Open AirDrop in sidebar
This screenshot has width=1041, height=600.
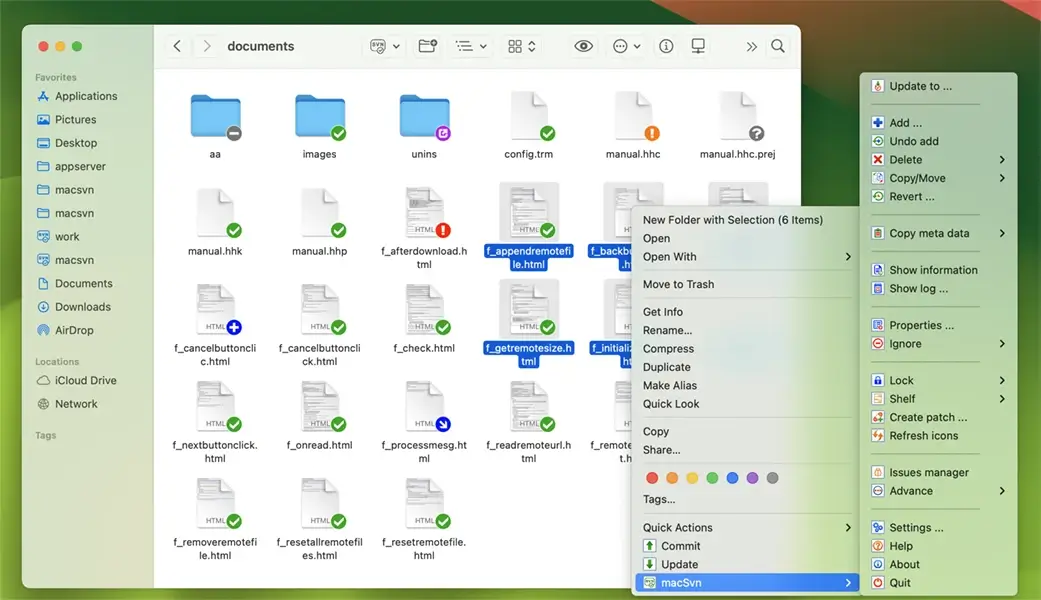[65, 330]
